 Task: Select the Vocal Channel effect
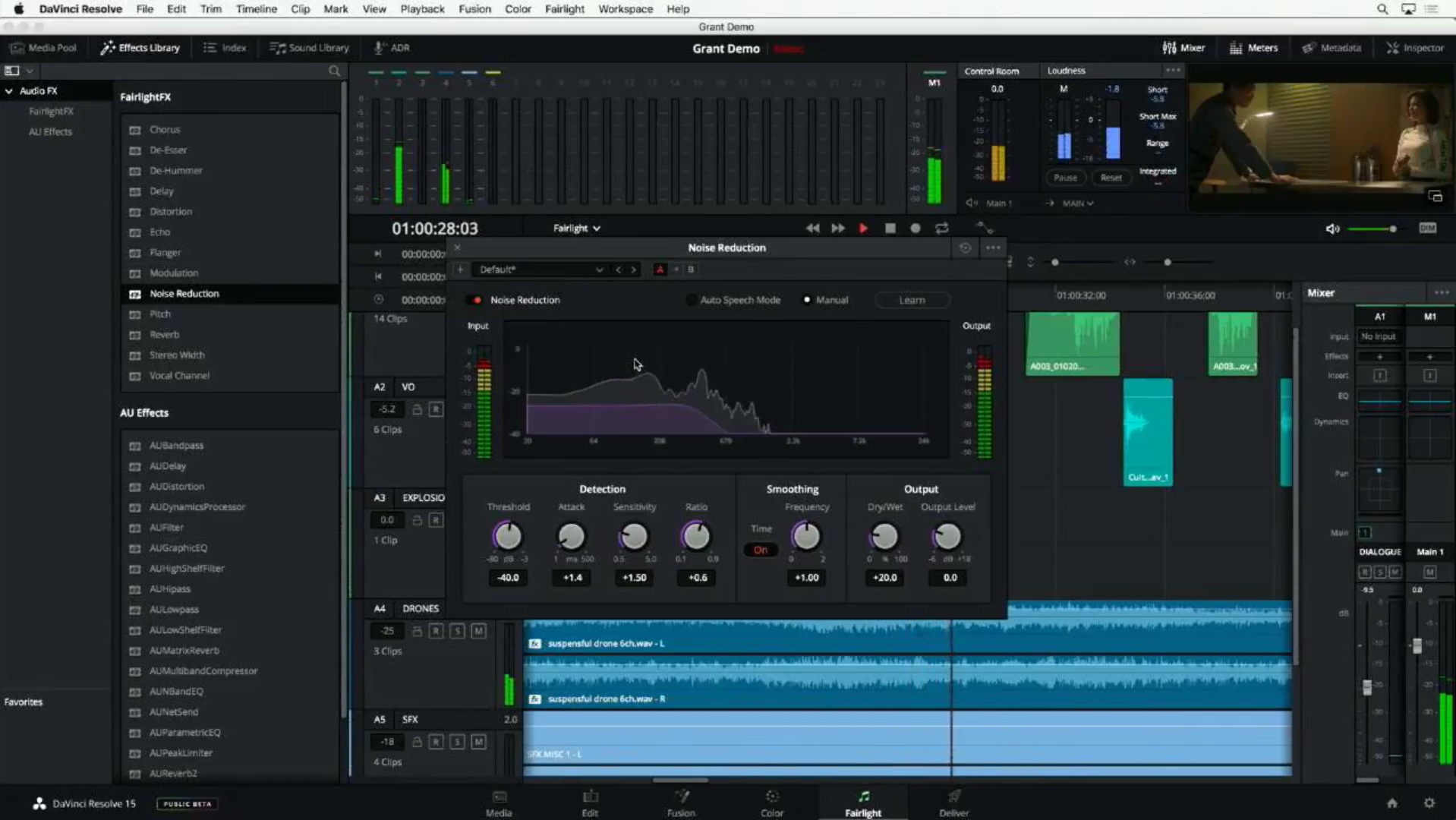(229, 376)
